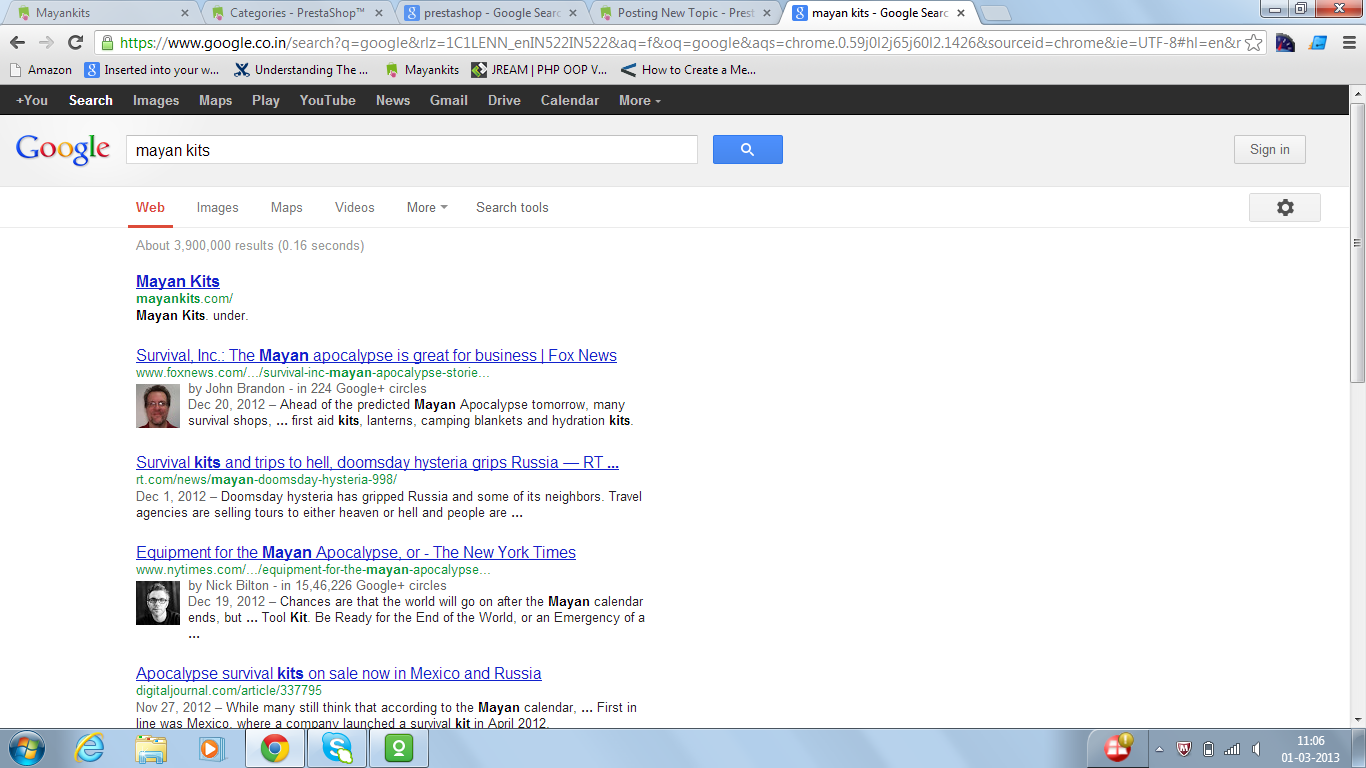
Task: Click the McAfee shield tray icon
Action: pyautogui.click(x=1185, y=749)
